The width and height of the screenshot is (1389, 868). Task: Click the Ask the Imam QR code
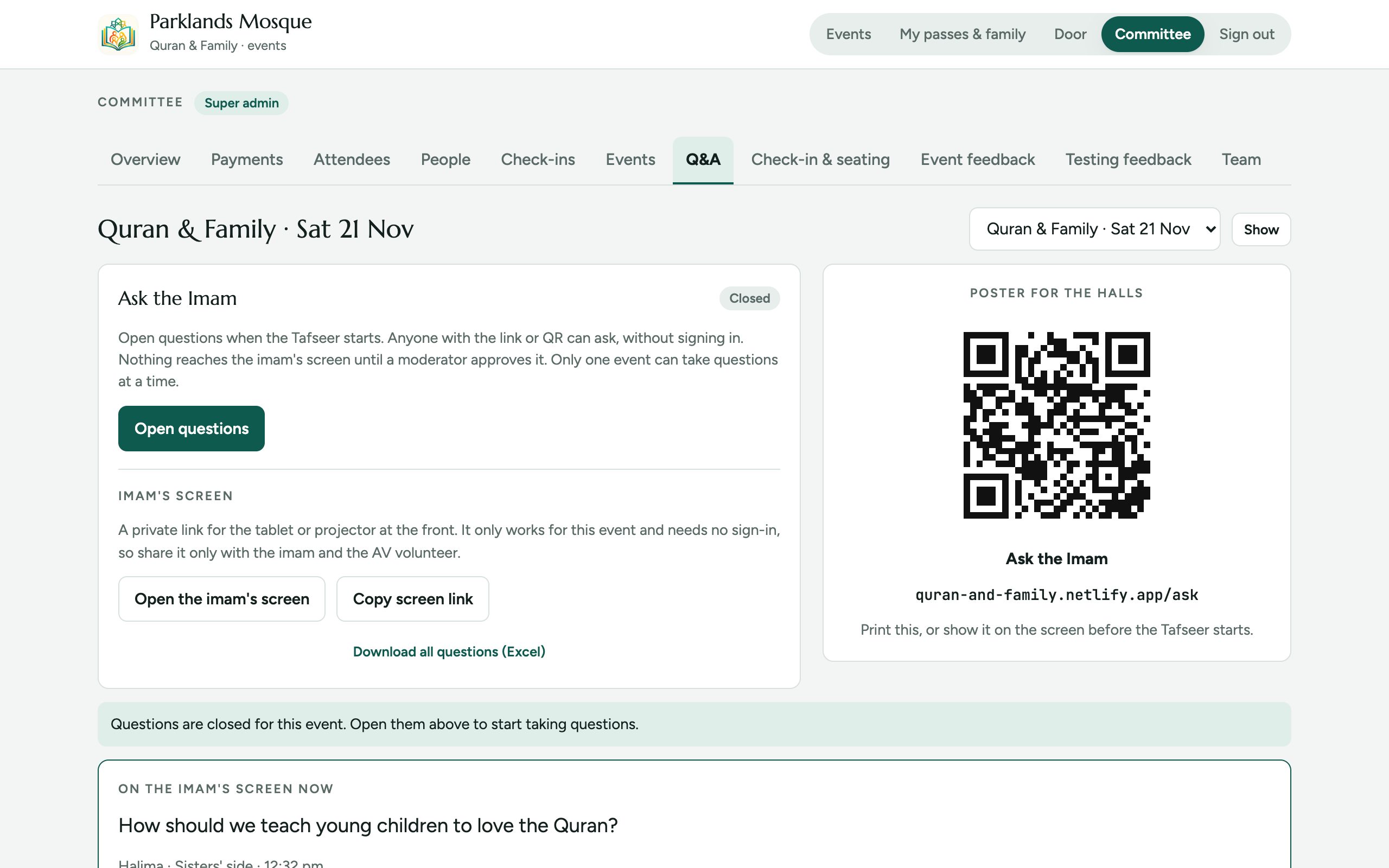pyautogui.click(x=1056, y=425)
